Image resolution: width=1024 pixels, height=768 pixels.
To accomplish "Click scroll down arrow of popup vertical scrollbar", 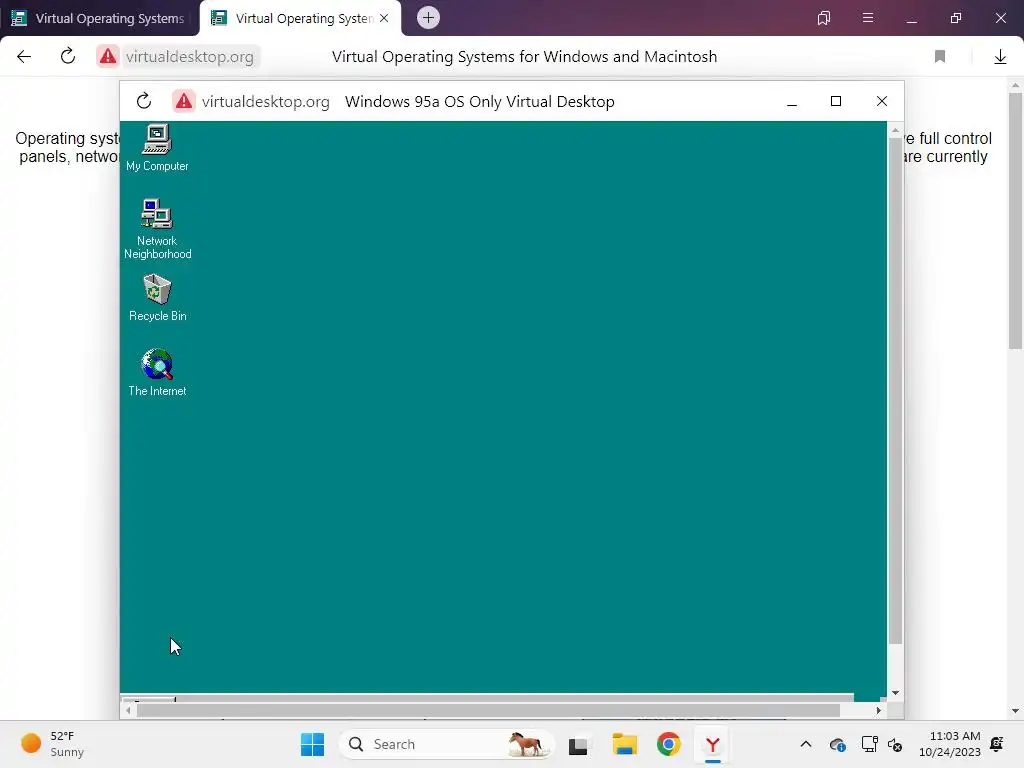I will (895, 692).
